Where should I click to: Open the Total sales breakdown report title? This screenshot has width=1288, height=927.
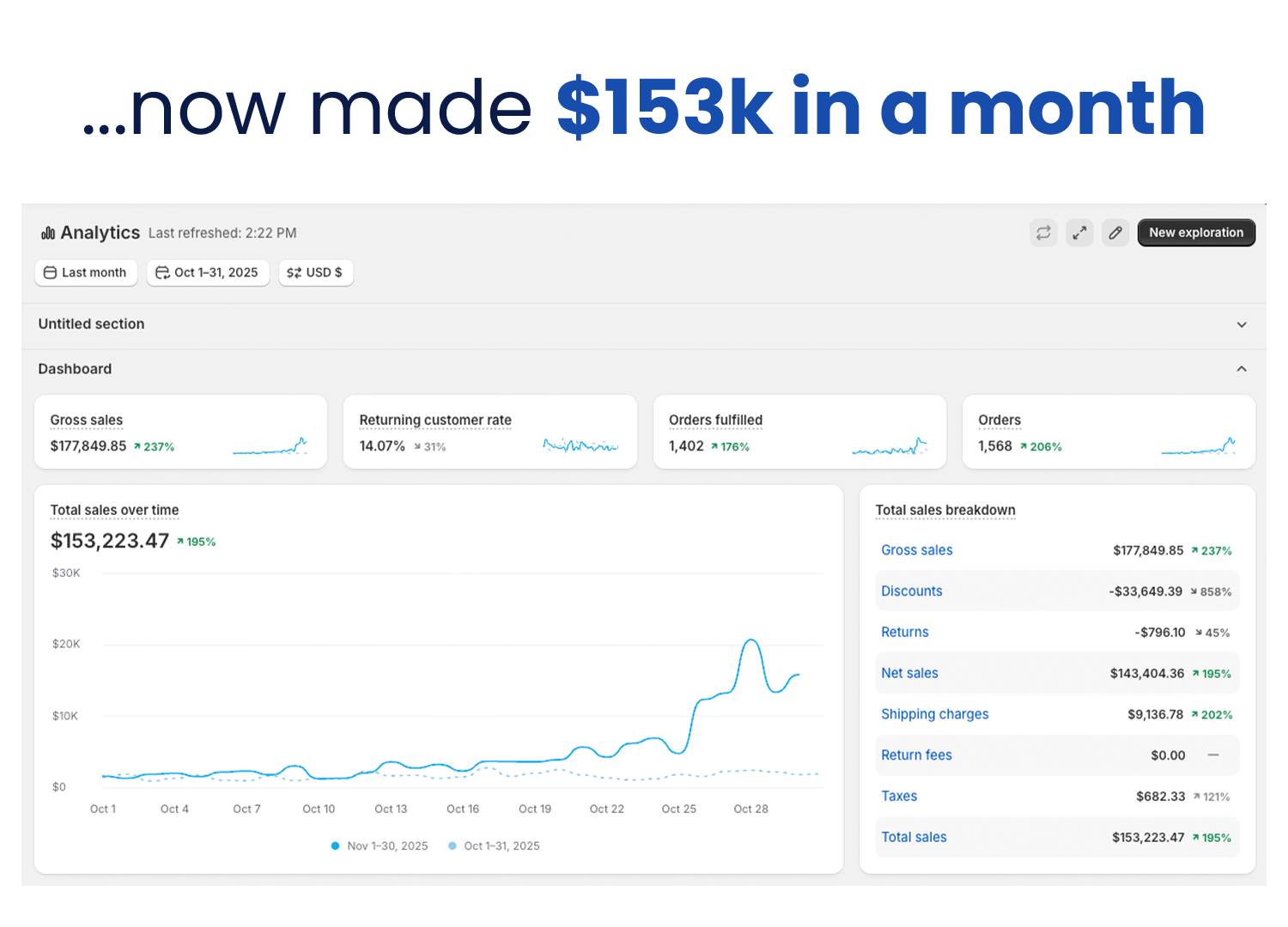point(945,511)
